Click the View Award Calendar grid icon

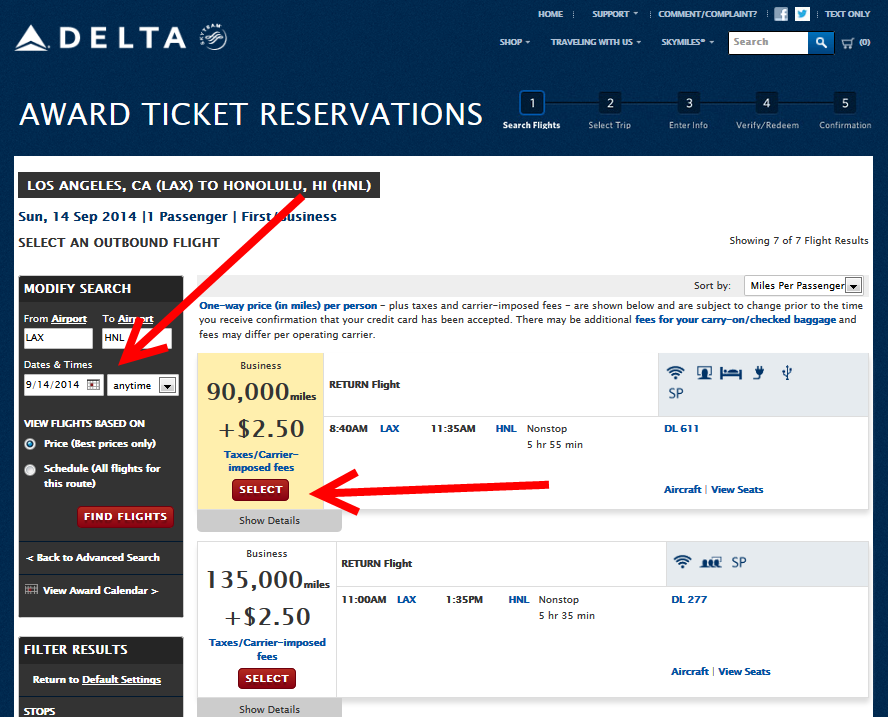tap(31, 590)
